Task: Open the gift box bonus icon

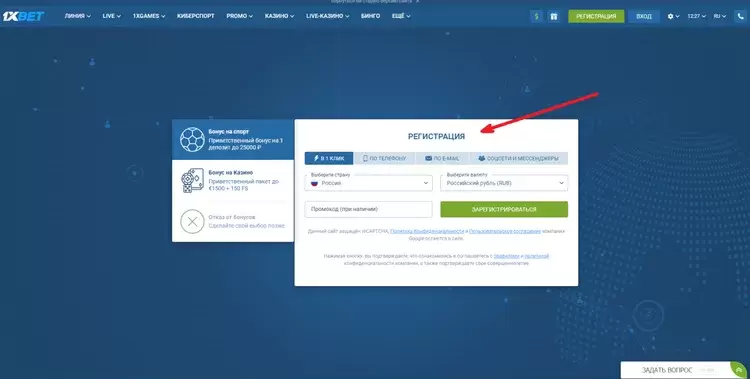Action: tap(553, 16)
